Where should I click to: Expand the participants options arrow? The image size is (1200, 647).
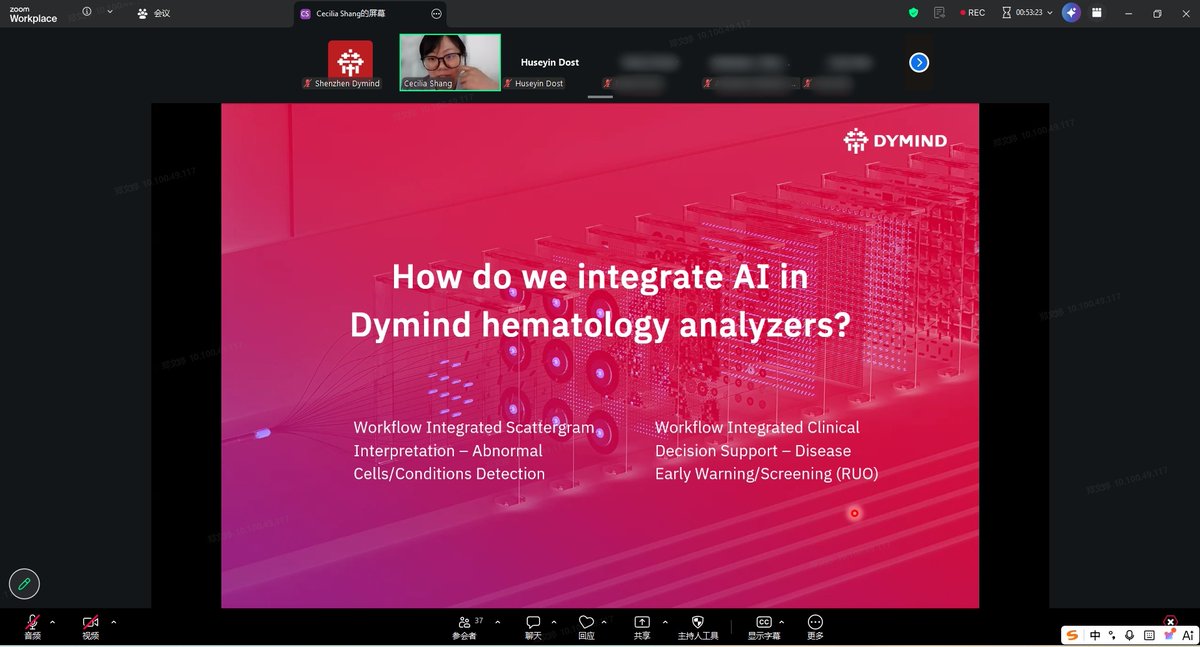click(497, 622)
